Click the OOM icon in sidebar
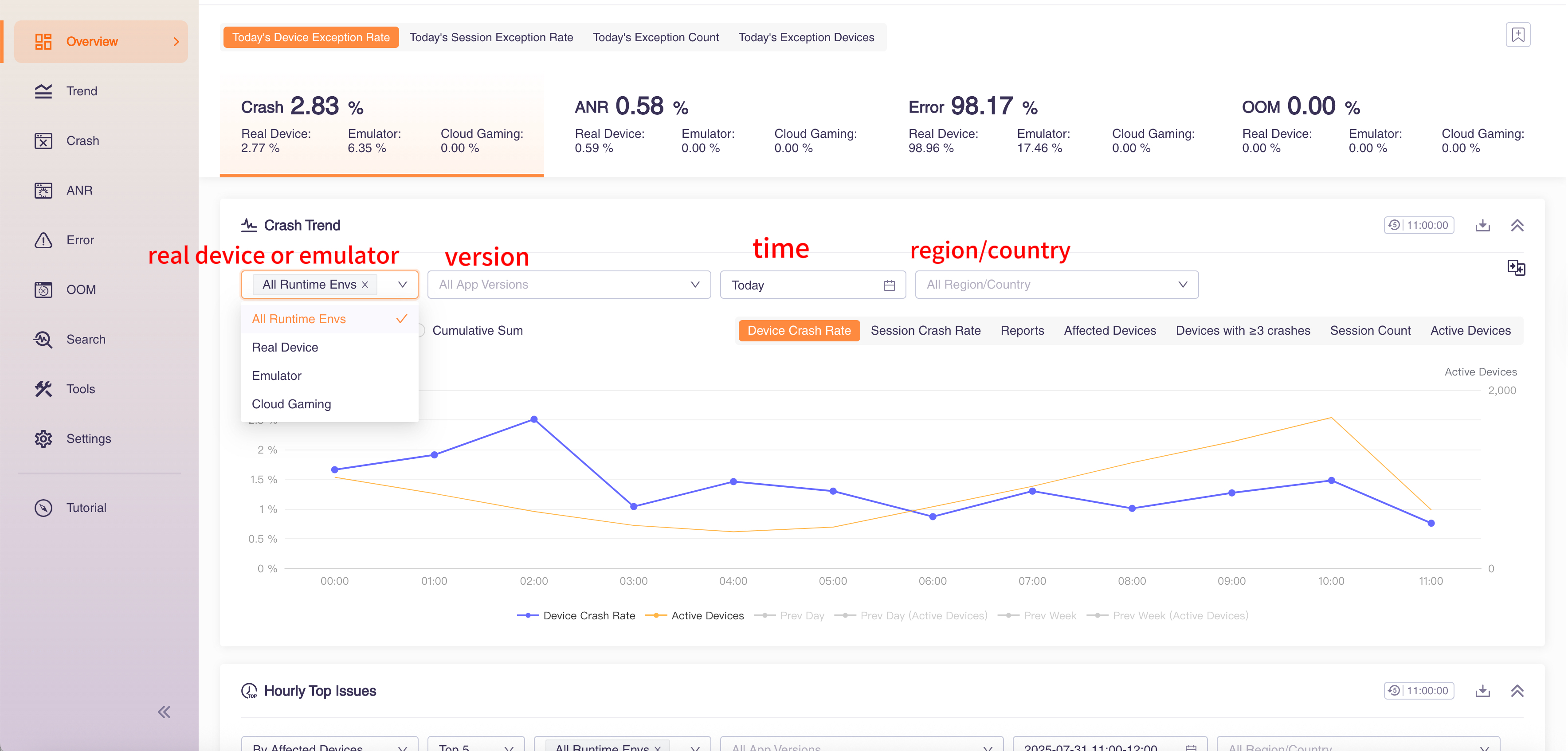 (x=43, y=289)
